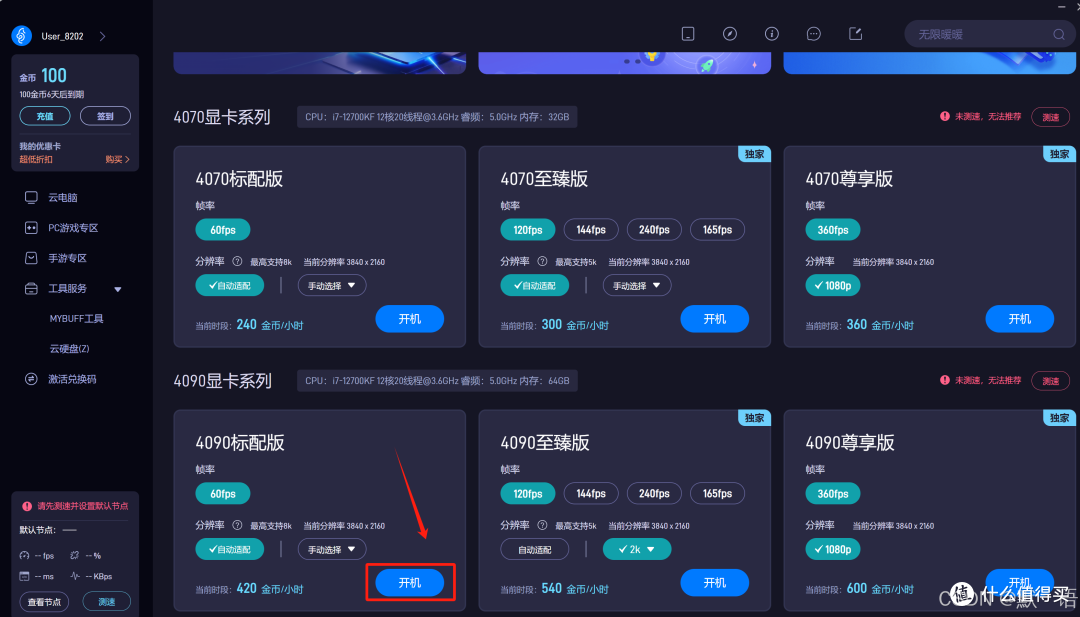The height and width of the screenshot is (617, 1080).
Task: Open the 购买 coupon purchase link
Action: pos(117,159)
